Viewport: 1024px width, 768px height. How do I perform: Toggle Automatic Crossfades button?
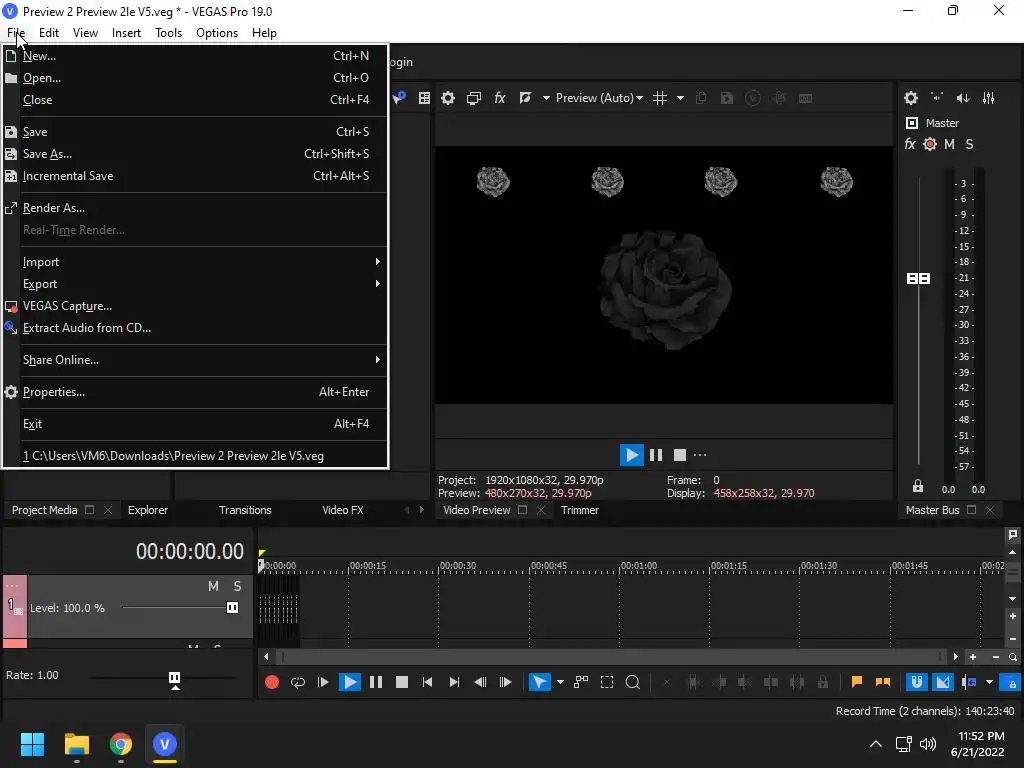click(943, 682)
